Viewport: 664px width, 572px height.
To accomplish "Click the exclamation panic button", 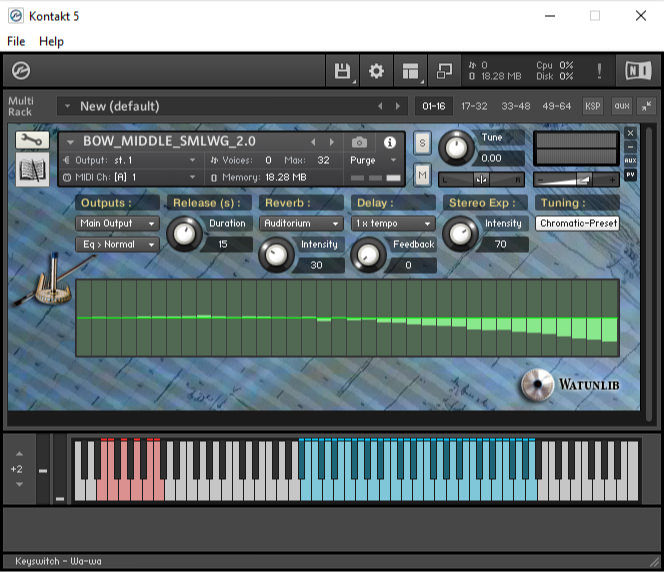I will pyautogui.click(x=599, y=71).
